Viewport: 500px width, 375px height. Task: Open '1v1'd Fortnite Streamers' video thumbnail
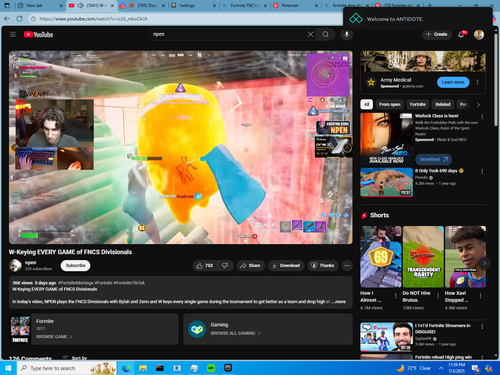pyautogui.click(x=386, y=337)
